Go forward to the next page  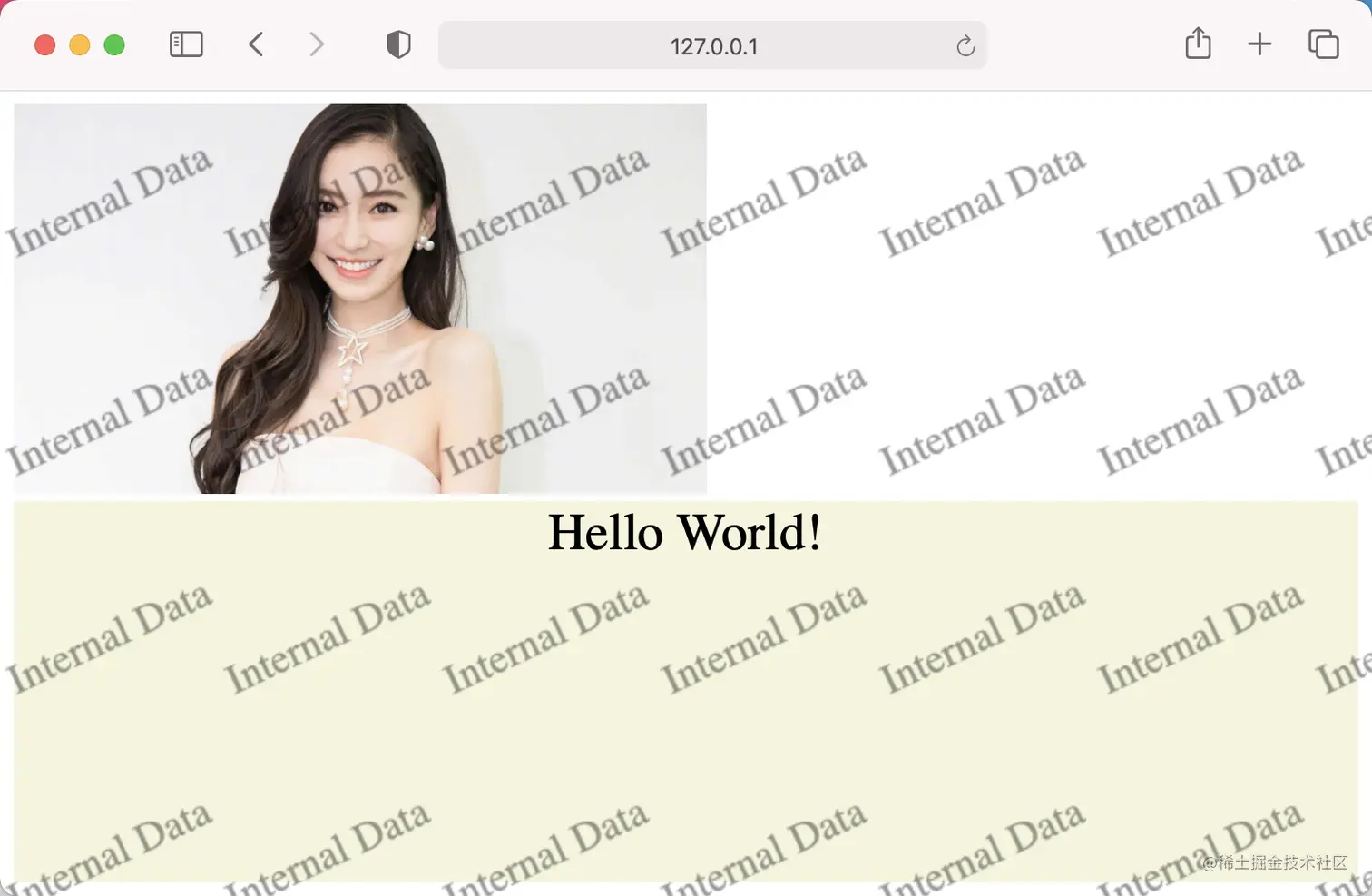pyautogui.click(x=316, y=44)
